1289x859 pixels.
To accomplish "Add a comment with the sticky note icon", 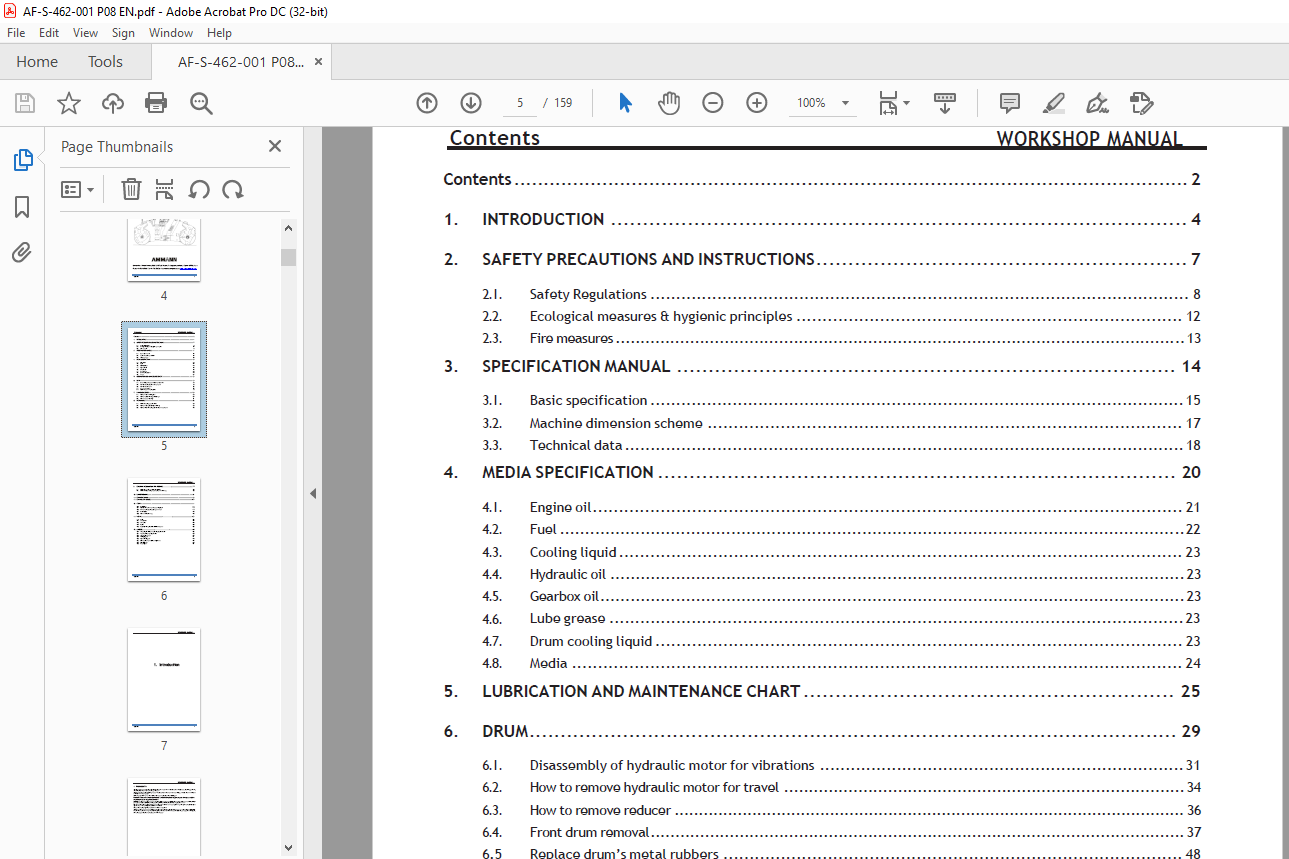I will (1010, 103).
